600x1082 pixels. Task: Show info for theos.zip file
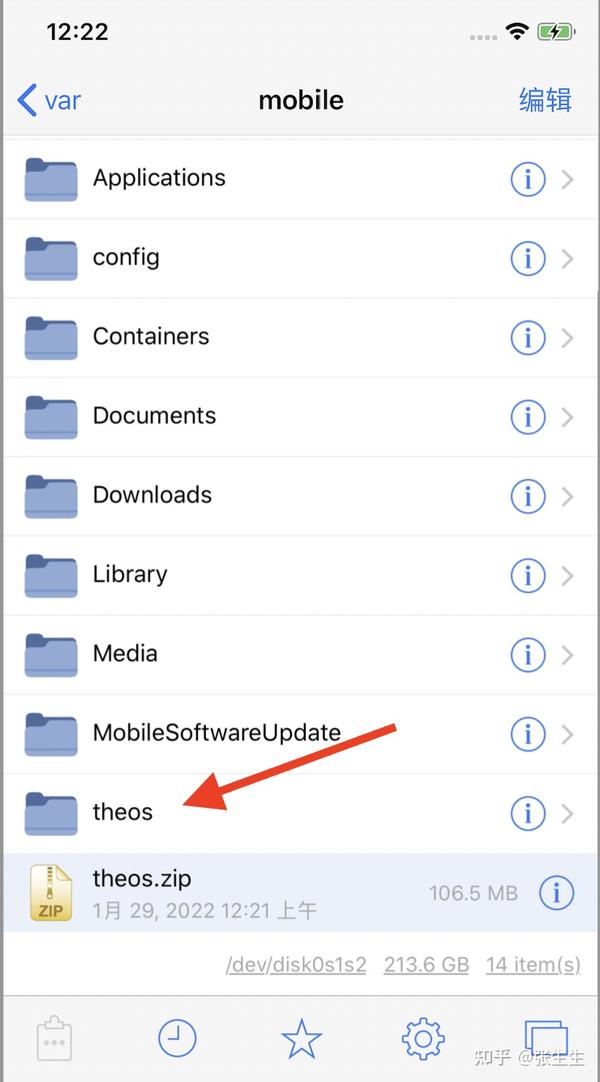(557, 893)
